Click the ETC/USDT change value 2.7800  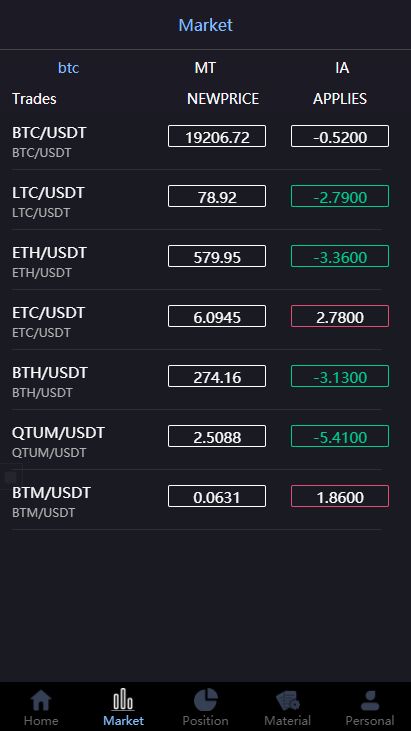340,316
